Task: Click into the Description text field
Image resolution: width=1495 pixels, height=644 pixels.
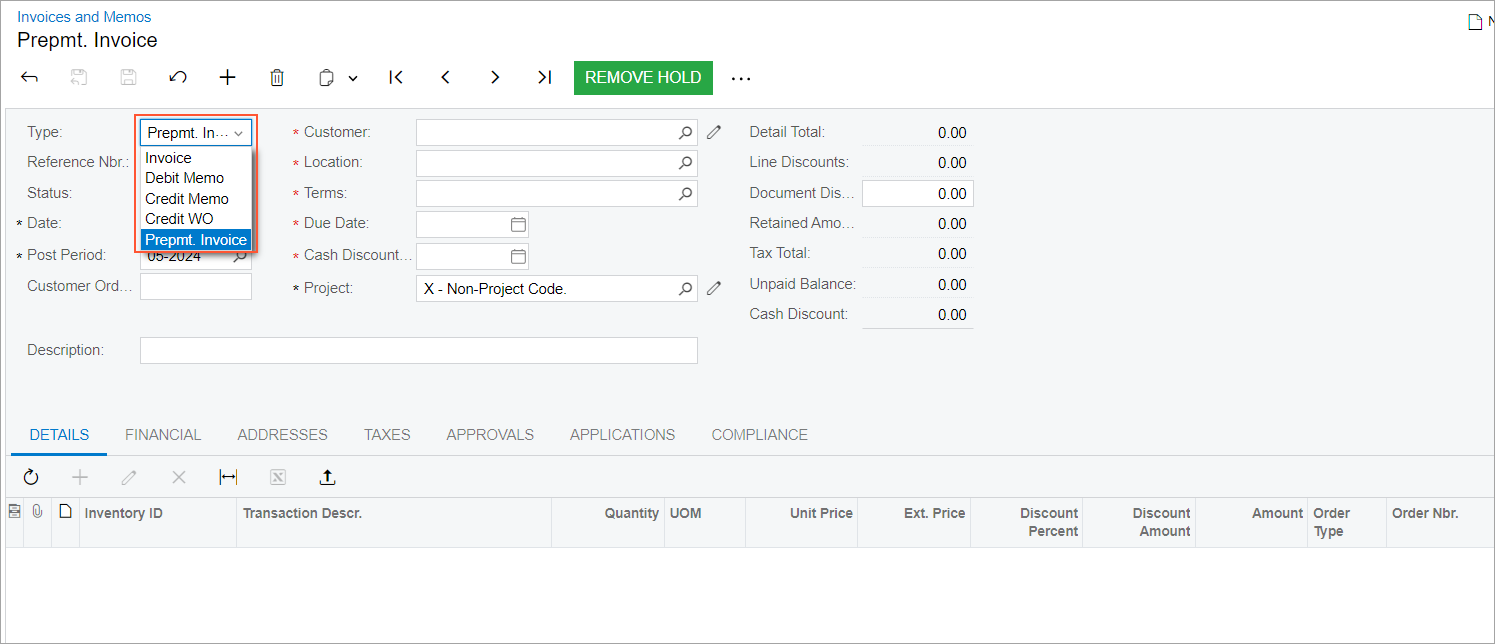Action: pos(418,351)
